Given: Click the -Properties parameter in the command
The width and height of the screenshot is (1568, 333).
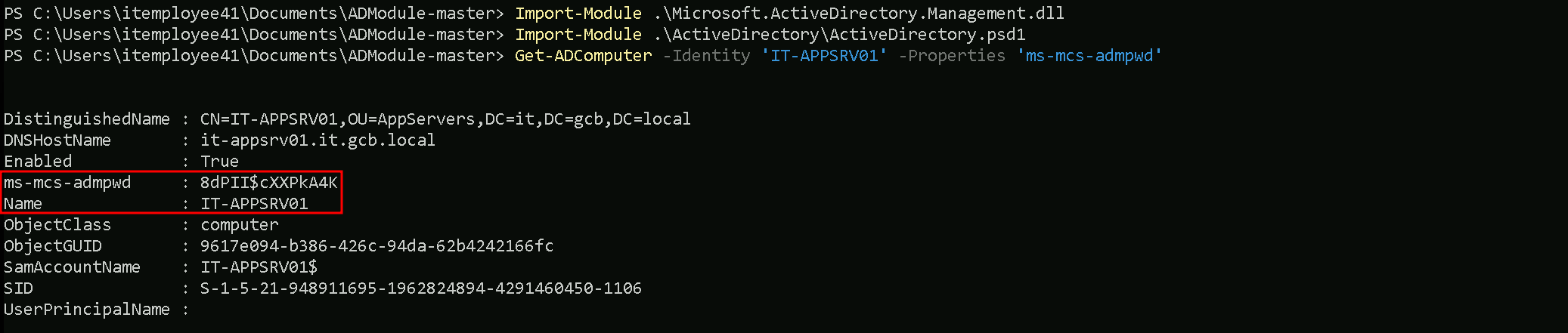Looking at the screenshot, I should pos(952,56).
